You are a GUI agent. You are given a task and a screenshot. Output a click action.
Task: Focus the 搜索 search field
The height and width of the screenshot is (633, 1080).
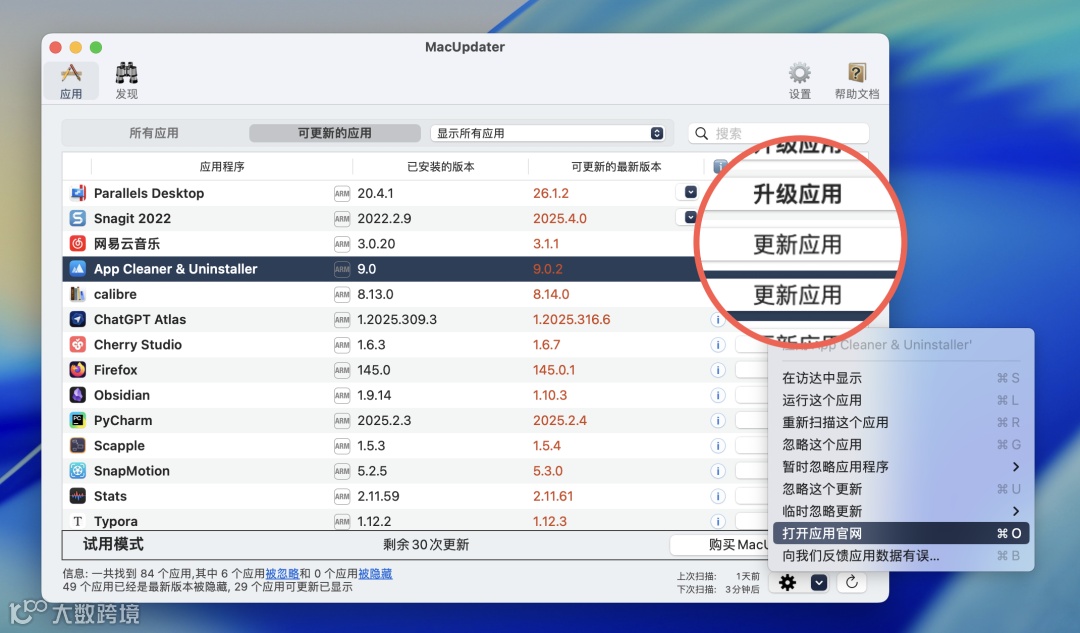778,133
